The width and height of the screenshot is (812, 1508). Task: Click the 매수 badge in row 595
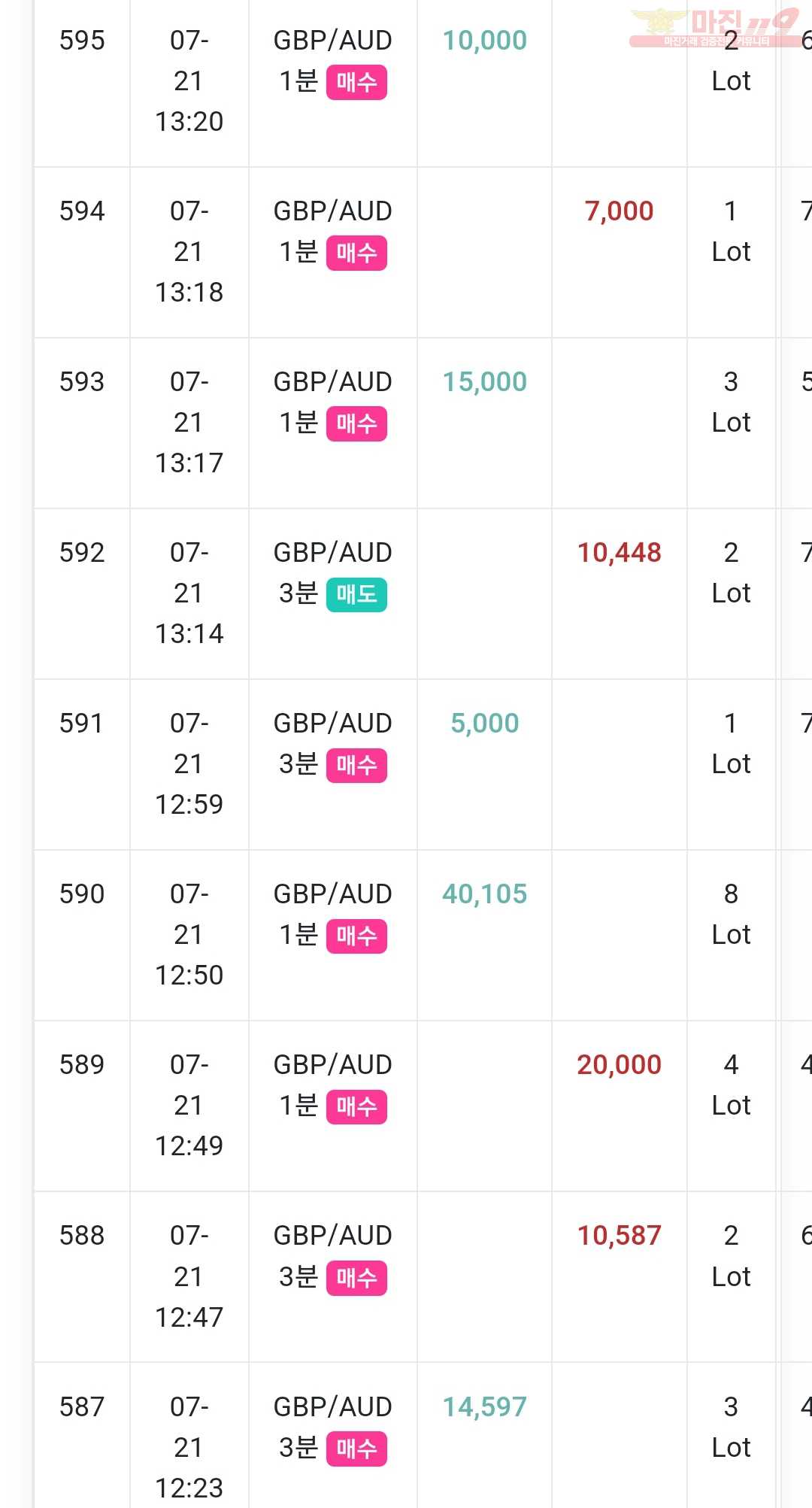pyautogui.click(x=356, y=82)
